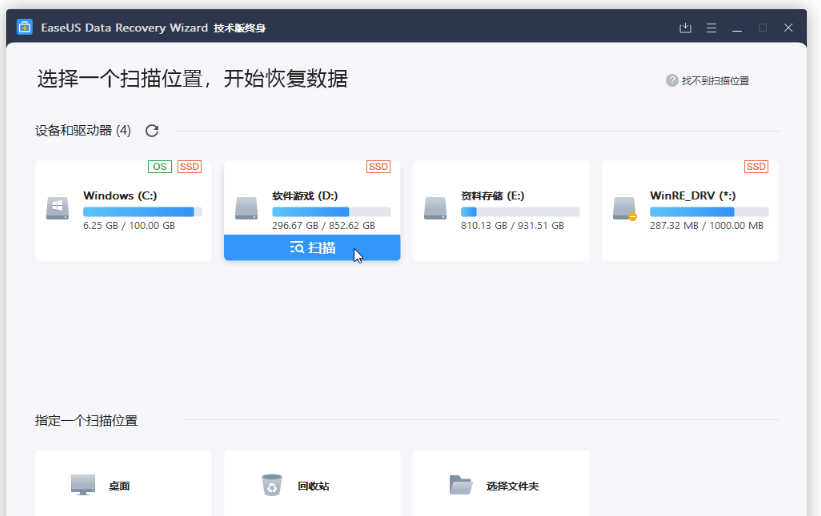Click the refresh devices icon
This screenshot has width=821, height=516.
click(x=152, y=131)
